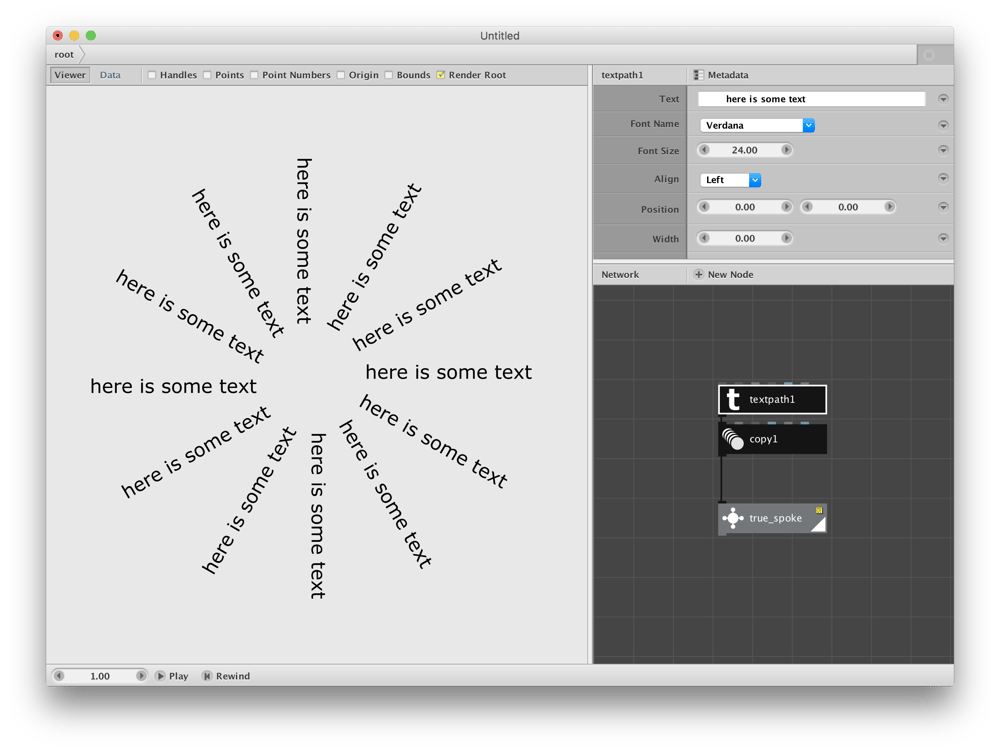Increase the Font Size with right arrow
1000x752 pixels.
click(786, 150)
